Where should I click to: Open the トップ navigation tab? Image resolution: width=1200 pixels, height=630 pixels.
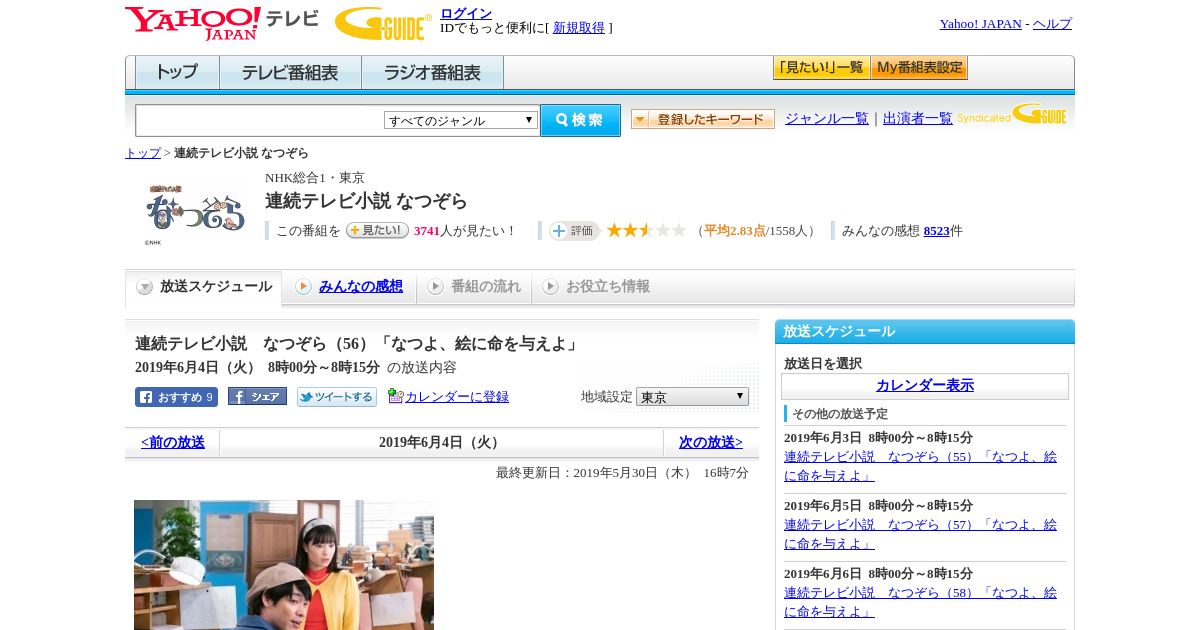[177, 73]
